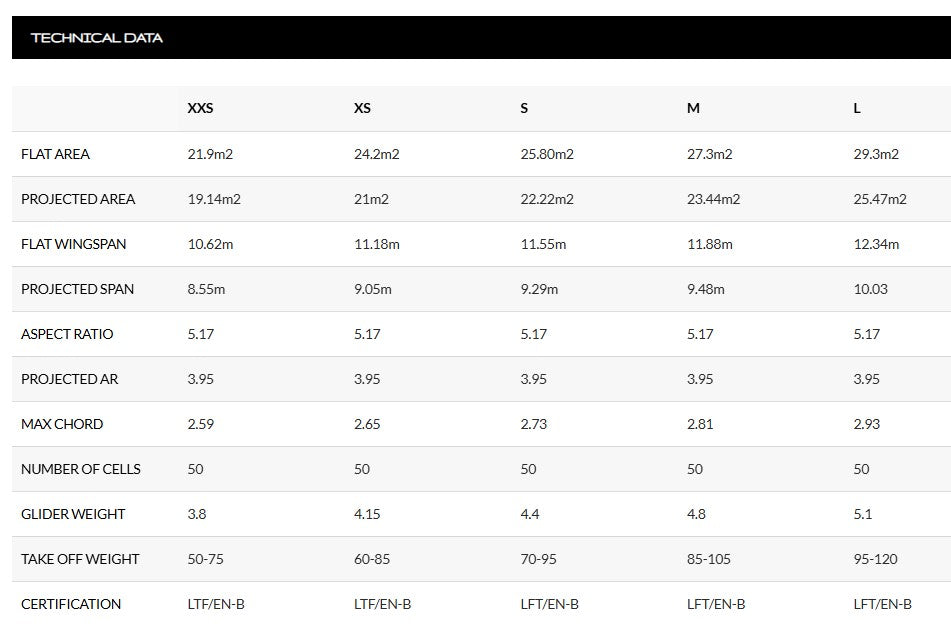Select the NUMBER OF CELLS row label

[81, 469]
